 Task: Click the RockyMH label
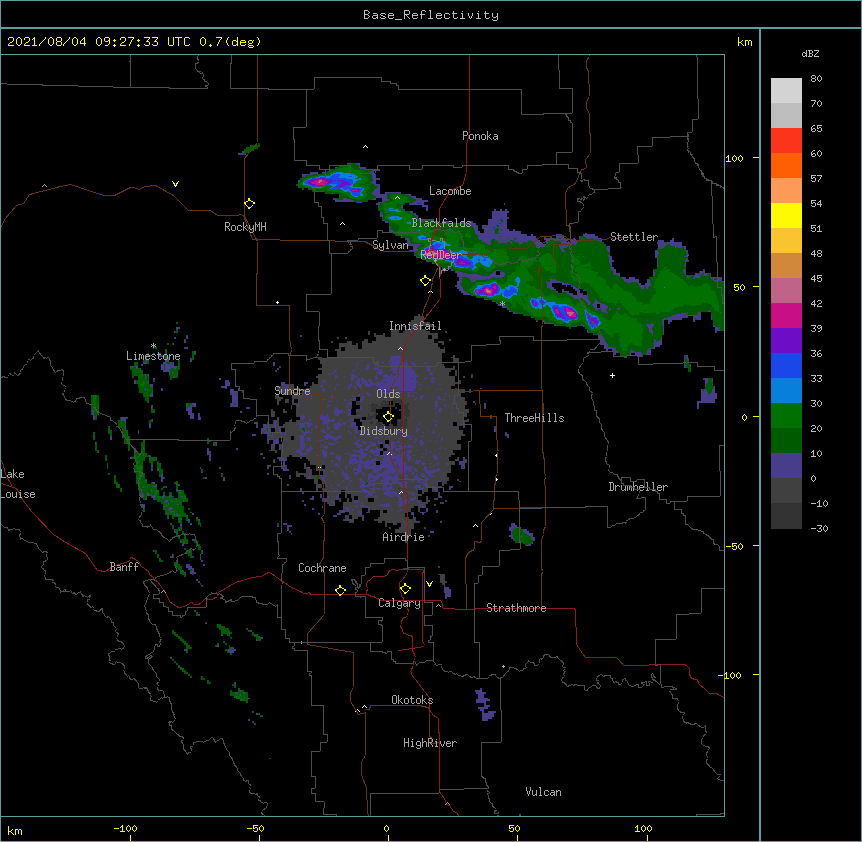point(245,226)
